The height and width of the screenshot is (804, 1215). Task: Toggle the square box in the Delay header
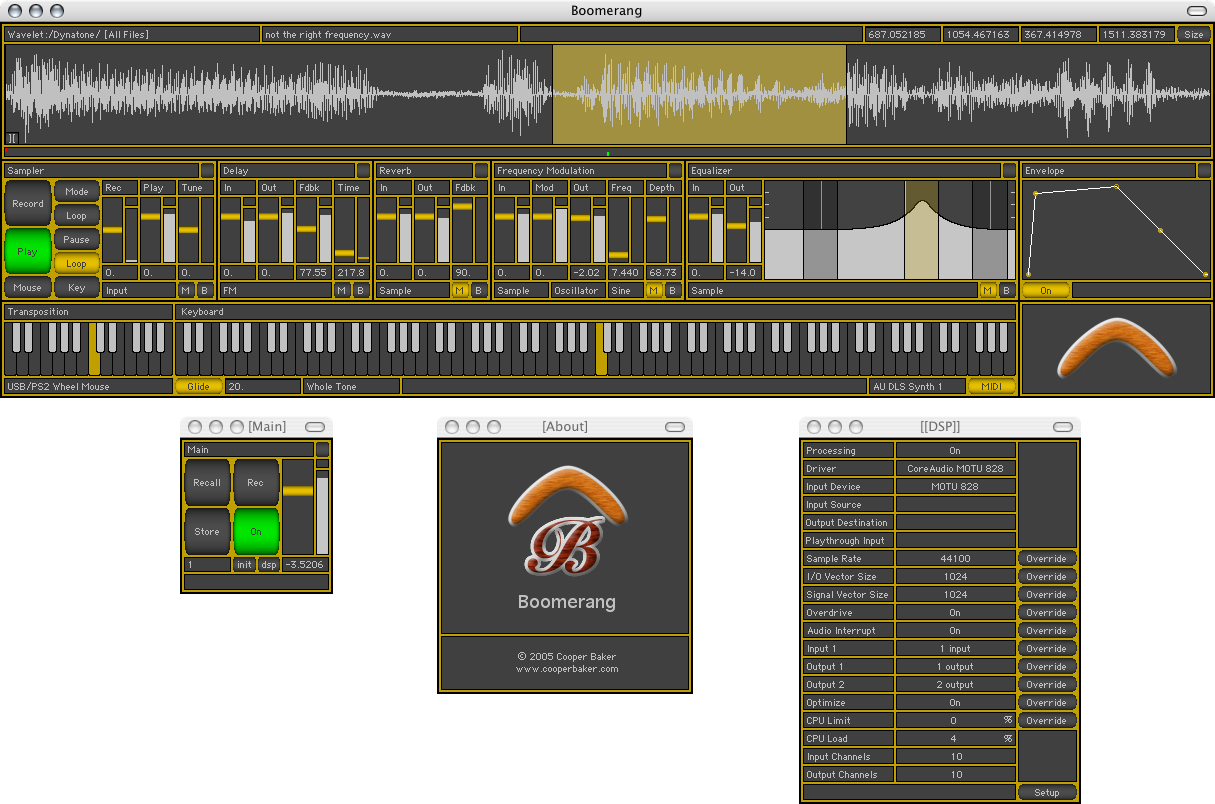[x=363, y=171]
